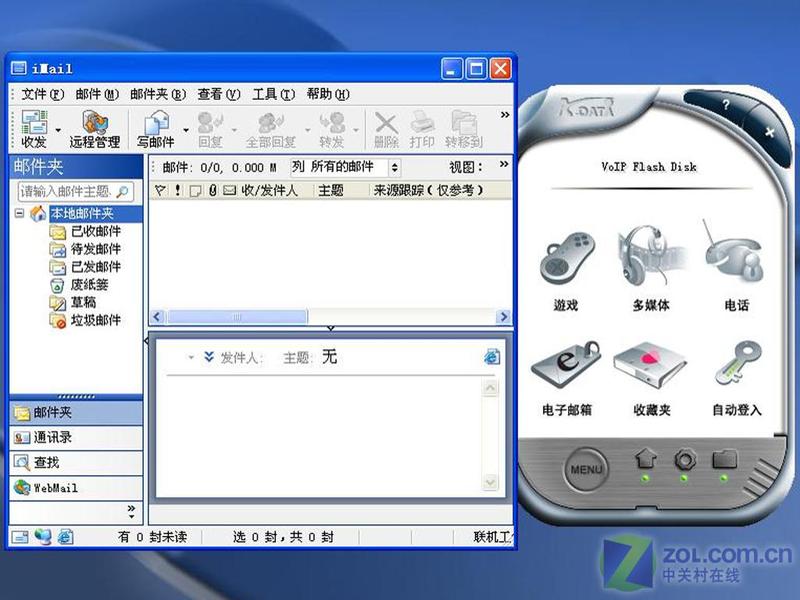The height and width of the screenshot is (600, 800).
Task: Open the 收发 dropdown arrow
Action: pyautogui.click(x=58, y=130)
